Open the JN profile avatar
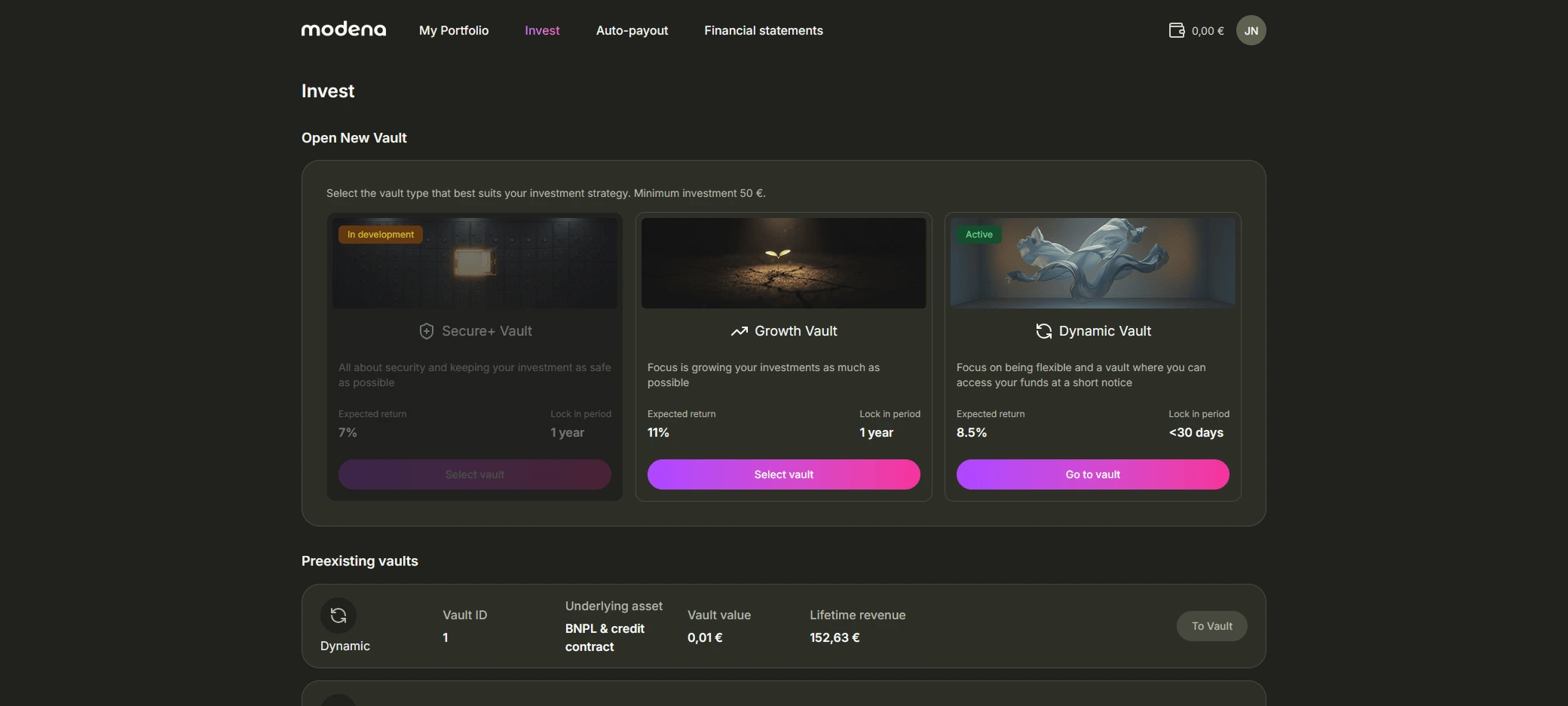1568x706 pixels. click(1251, 30)
